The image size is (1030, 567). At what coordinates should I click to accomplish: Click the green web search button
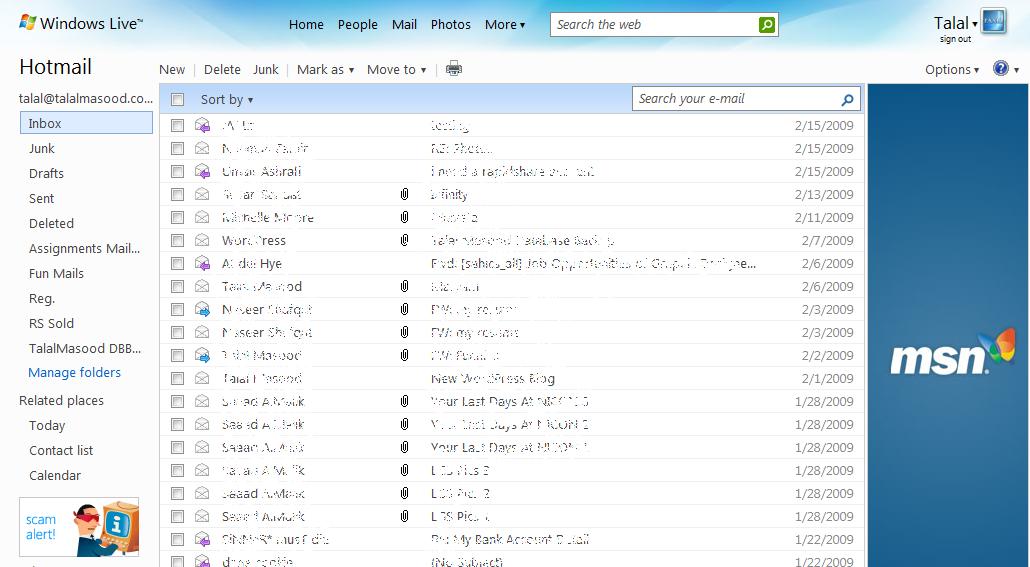tap(767, 25)
